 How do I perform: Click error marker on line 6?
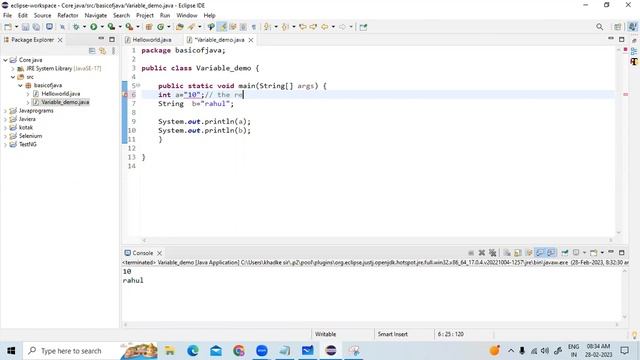[125, 95]
